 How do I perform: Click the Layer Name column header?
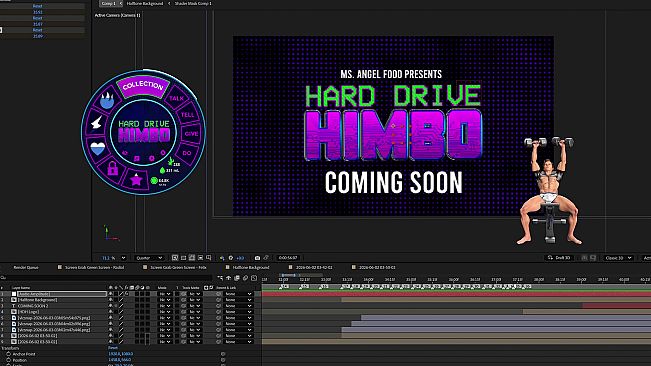(x=21, y=288)
